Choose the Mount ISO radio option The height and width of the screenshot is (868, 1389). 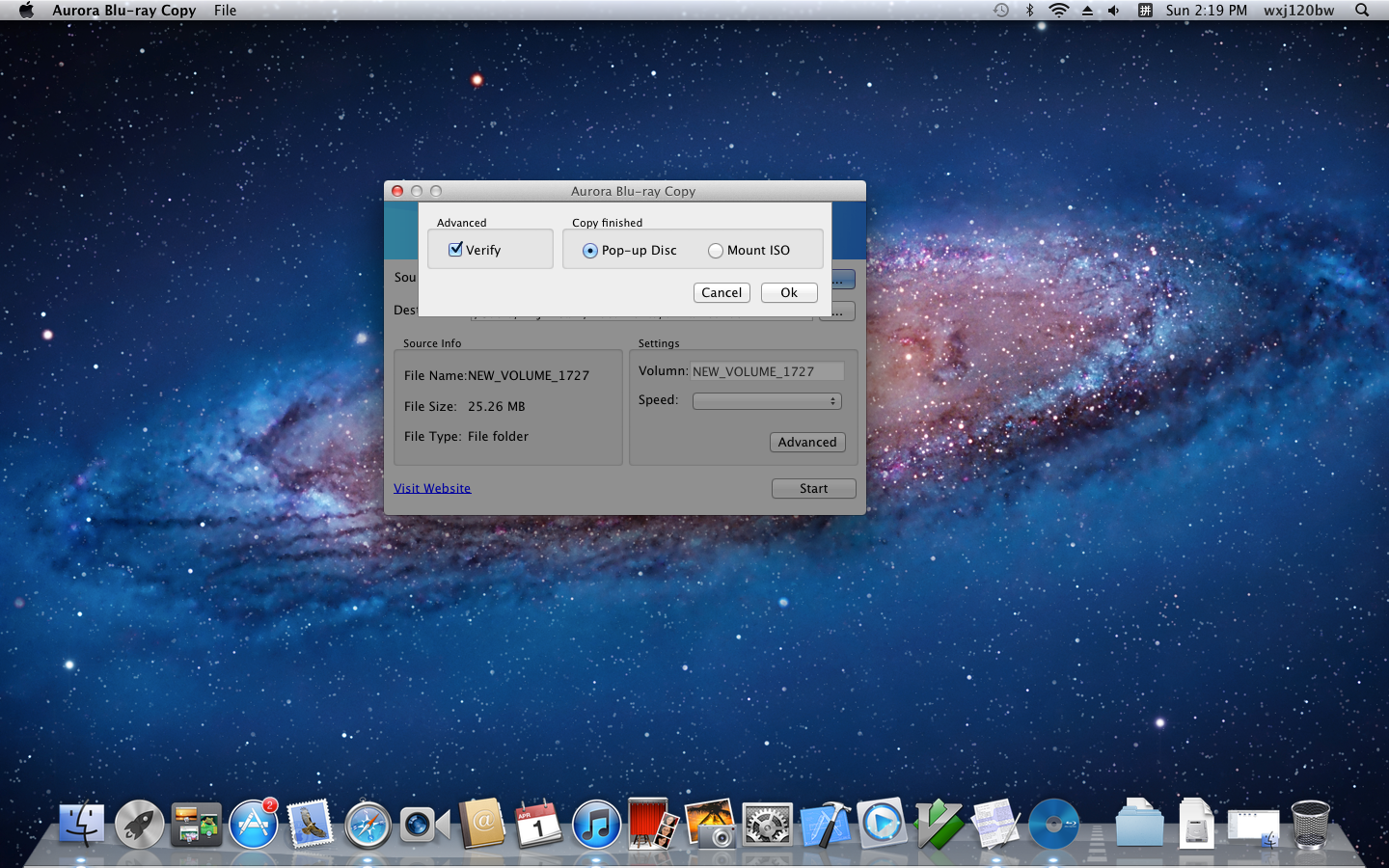716,251
